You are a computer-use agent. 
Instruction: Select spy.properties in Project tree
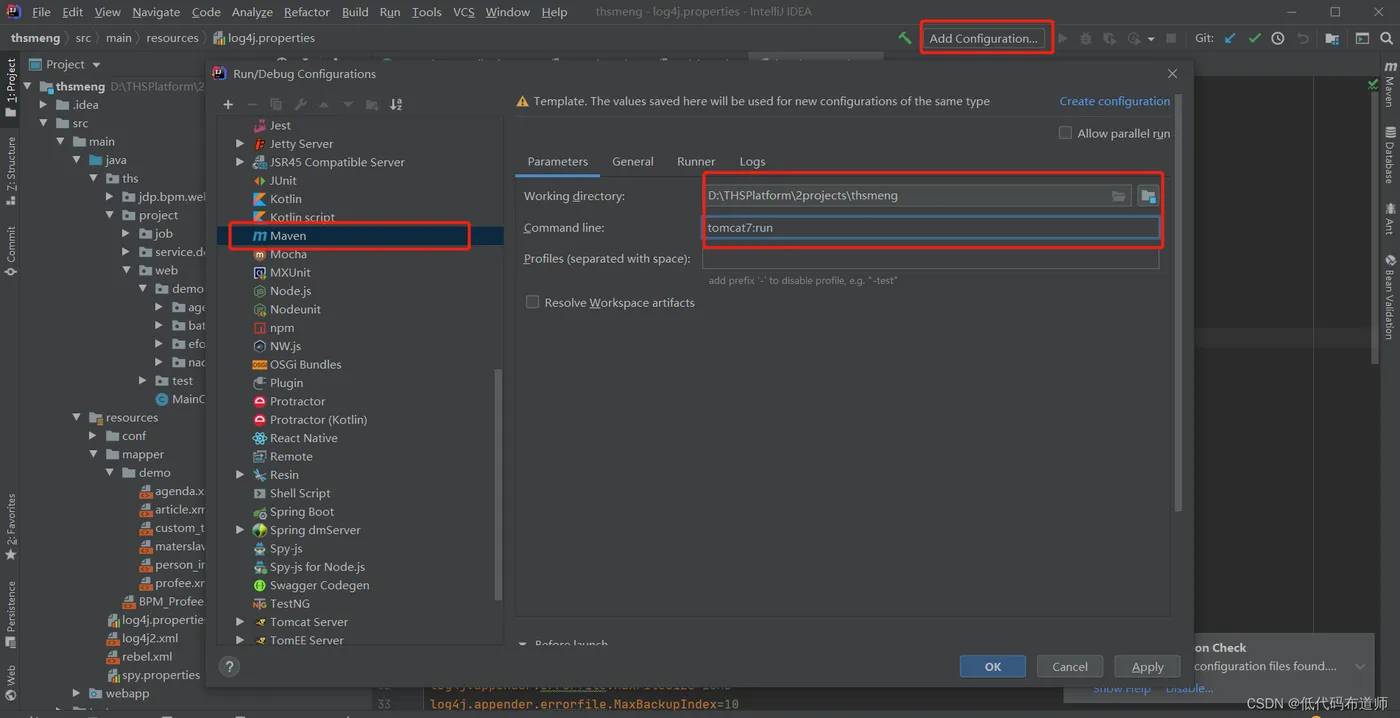[153, 675]
